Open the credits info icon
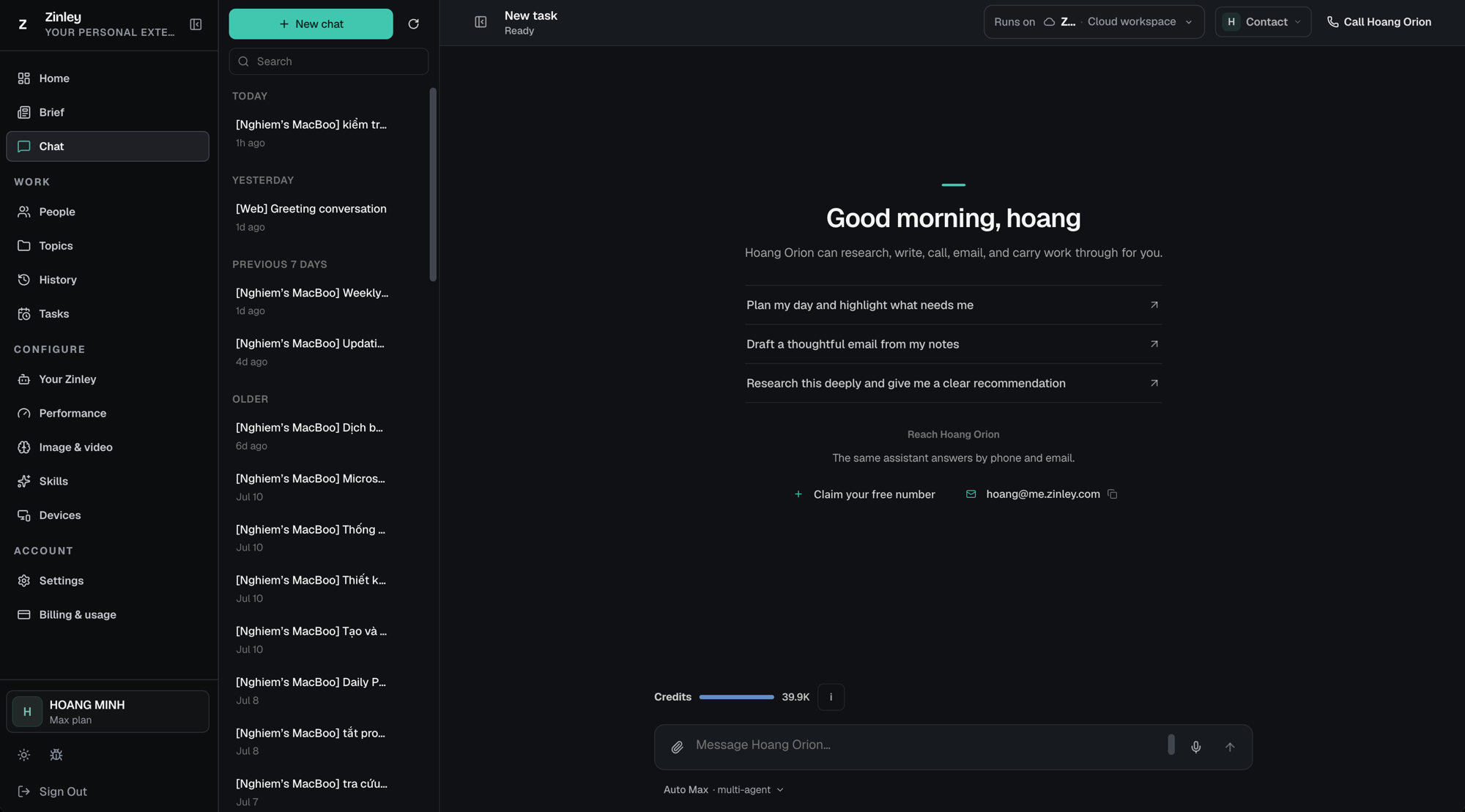This screenshot has height=812, width=1465. [x=831, y=697]
